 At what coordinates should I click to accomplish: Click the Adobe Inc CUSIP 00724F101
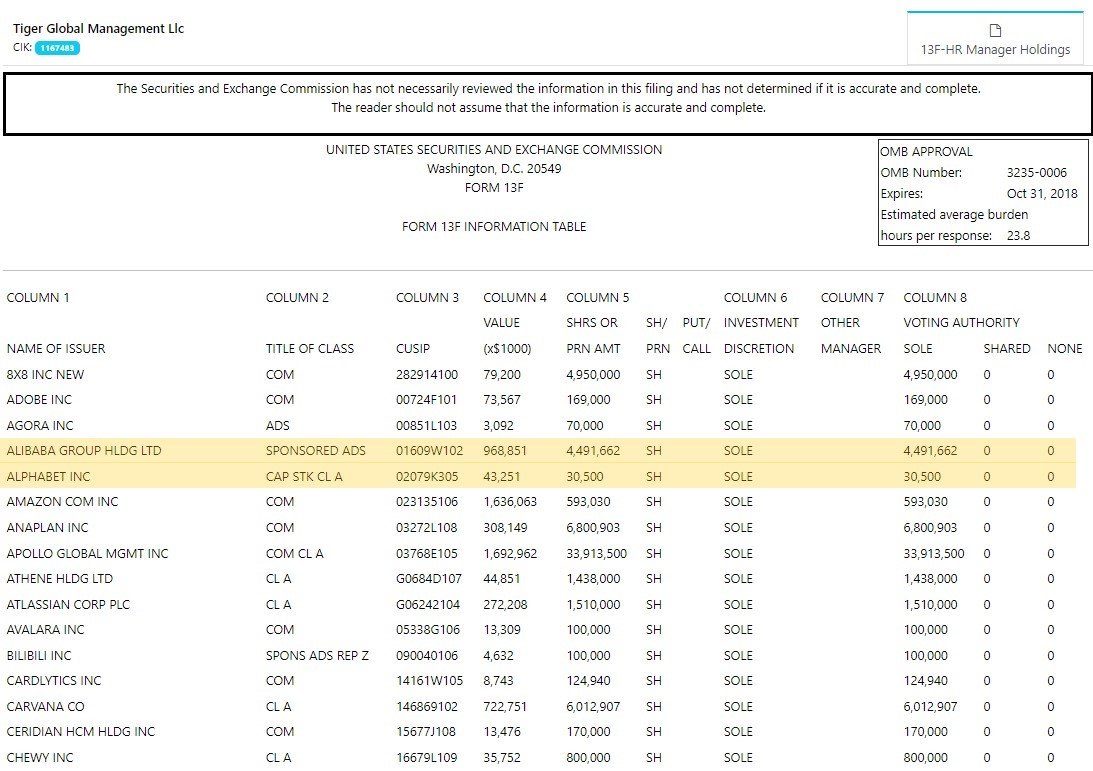pyautogui.click(x=427, y=400)
